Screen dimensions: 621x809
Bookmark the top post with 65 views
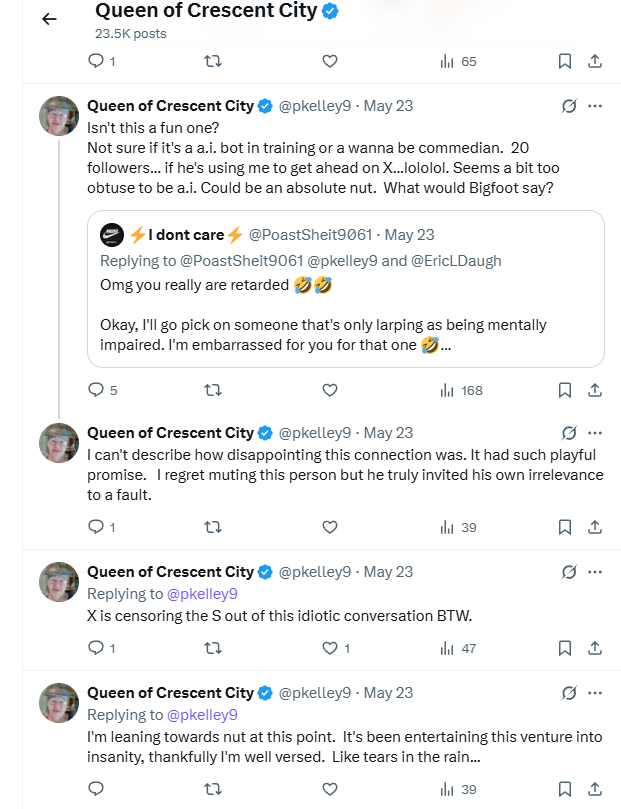[565, 61]
